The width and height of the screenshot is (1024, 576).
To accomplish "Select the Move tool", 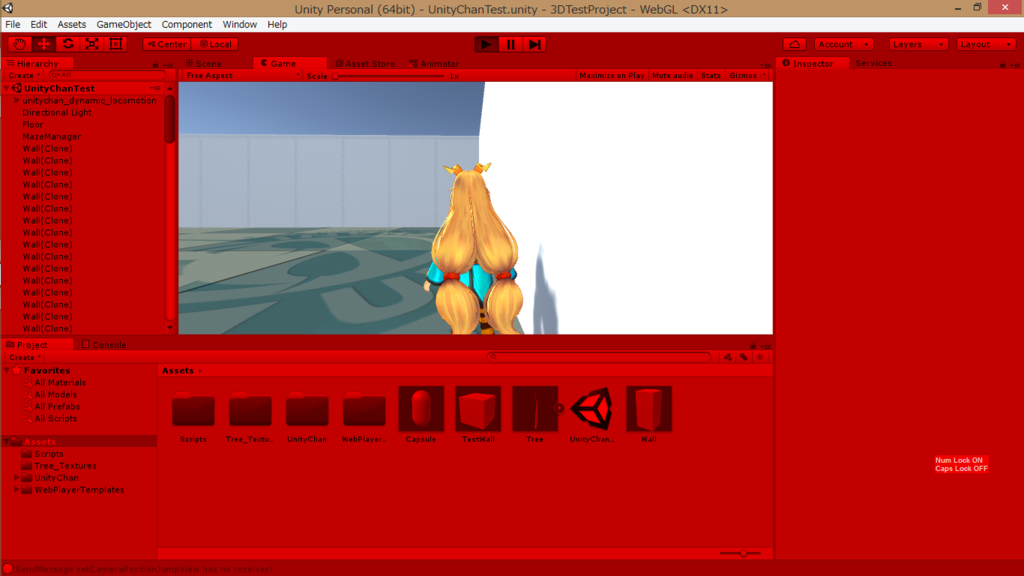I will (44, 44).
